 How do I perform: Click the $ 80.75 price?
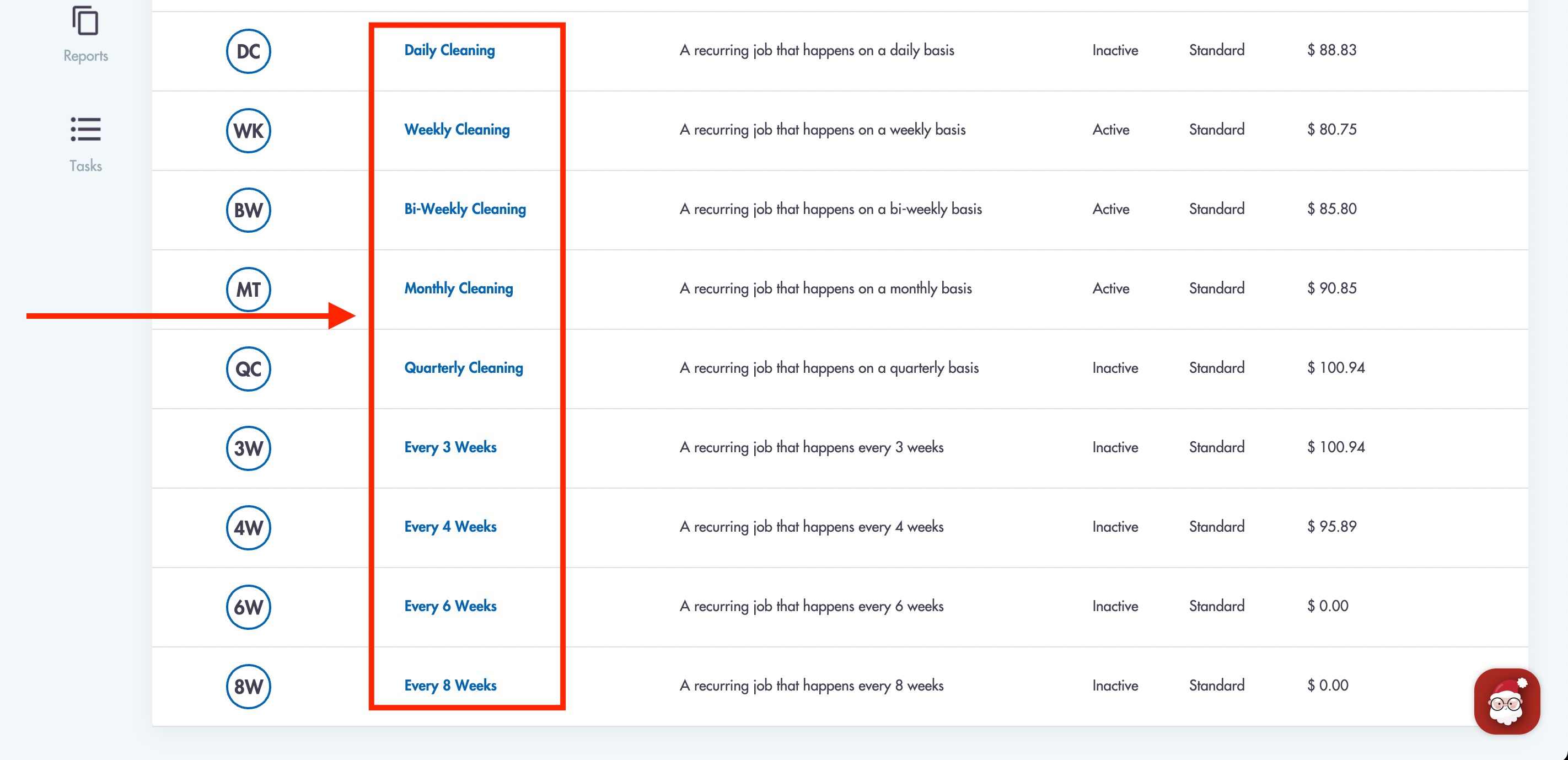pos(1332,129)
